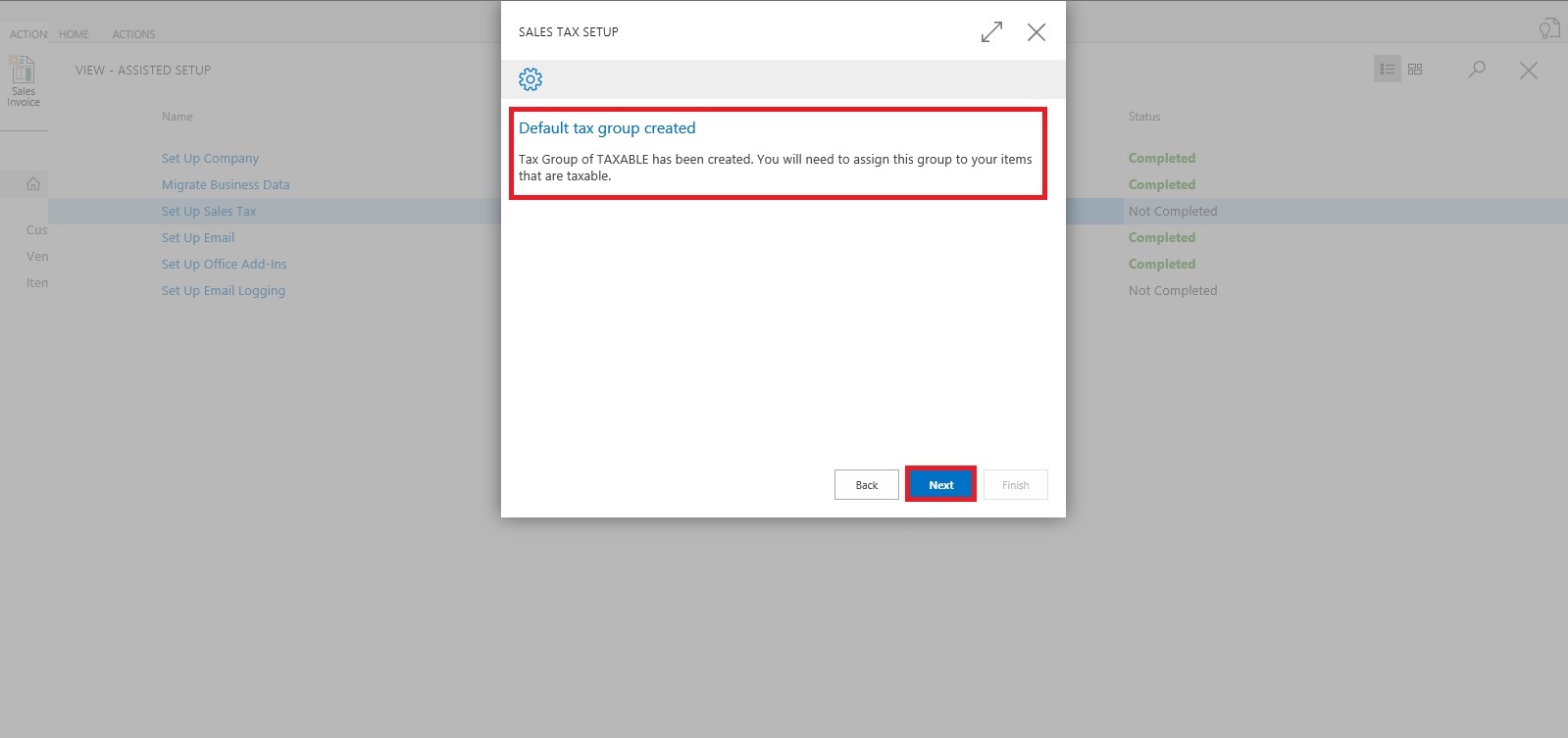This screenshot has width=1568, height=738.
Task: Open the ACTIONS ribbon tab
Action: click(x=133, y=34)
